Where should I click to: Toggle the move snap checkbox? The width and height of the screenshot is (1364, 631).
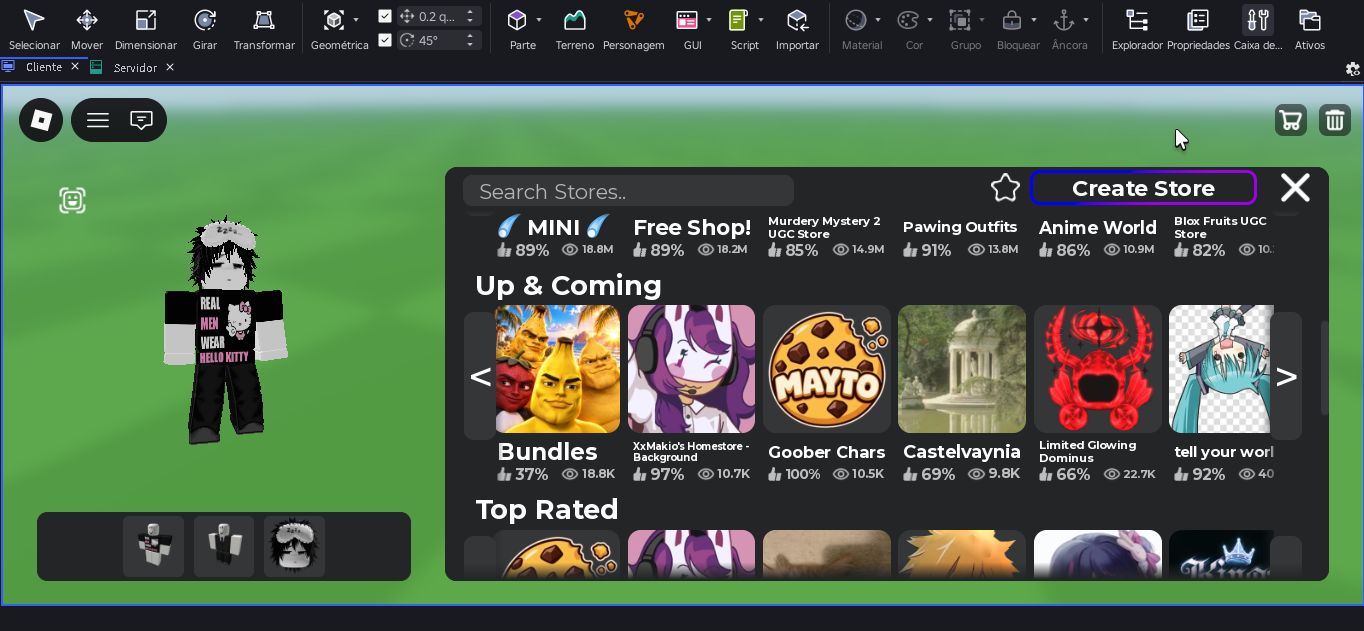click(x=385, y=16)
